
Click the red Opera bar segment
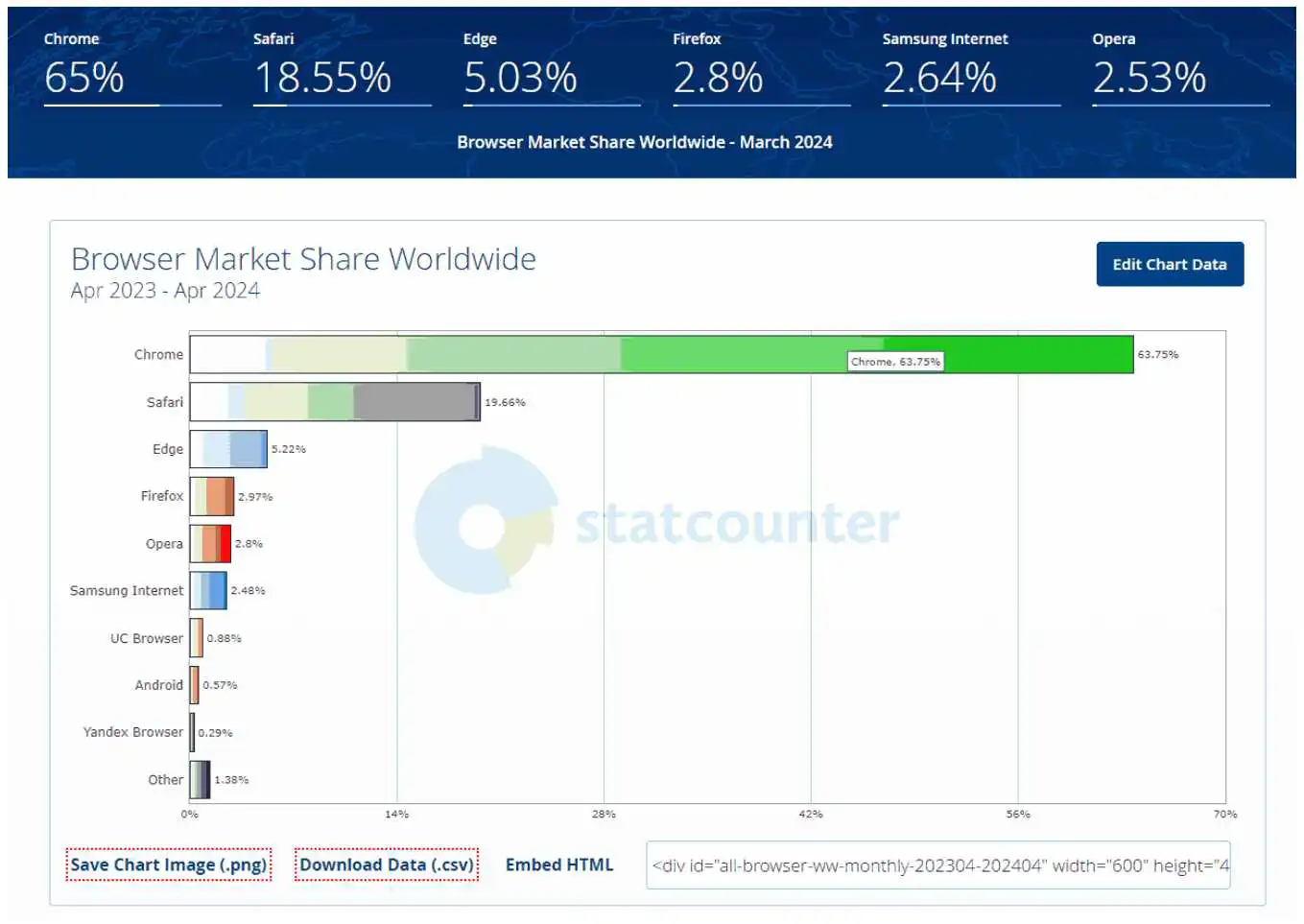click(x=225, y=543)
